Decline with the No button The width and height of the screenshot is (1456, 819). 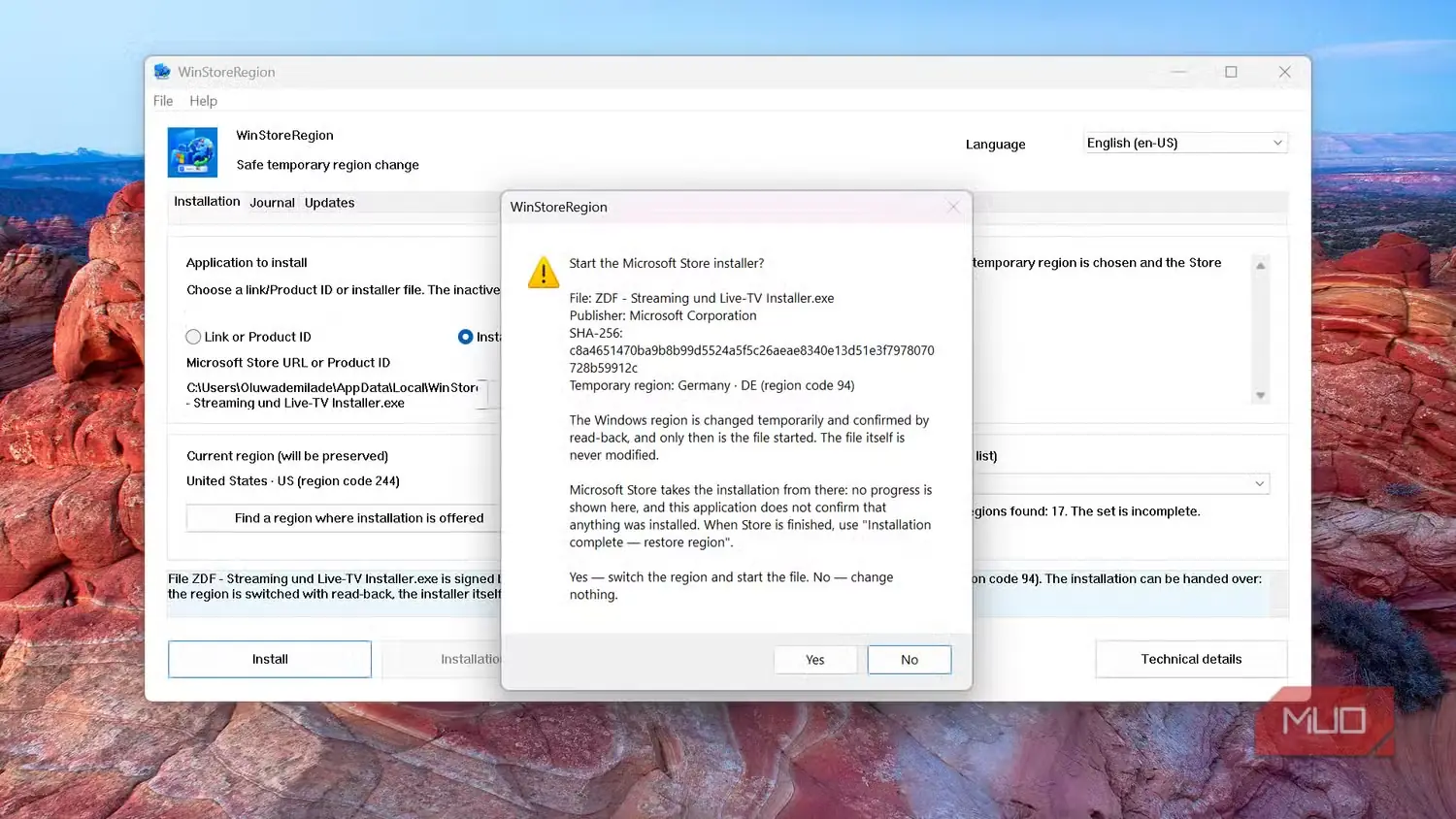coord(910,660)
